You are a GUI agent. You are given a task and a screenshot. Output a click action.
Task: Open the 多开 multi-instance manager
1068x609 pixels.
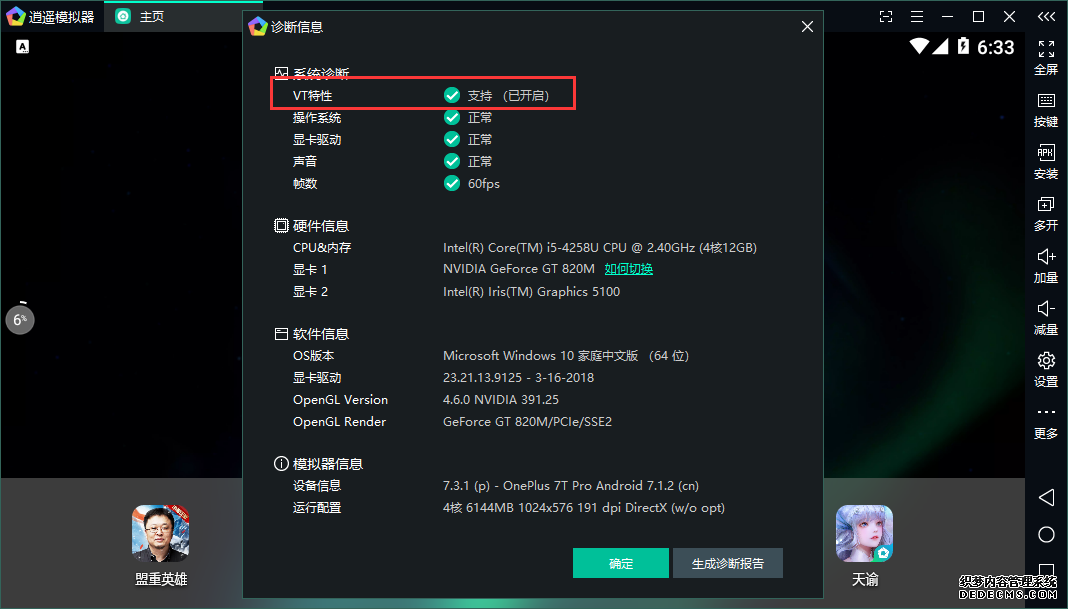[x=1046, y=214]
